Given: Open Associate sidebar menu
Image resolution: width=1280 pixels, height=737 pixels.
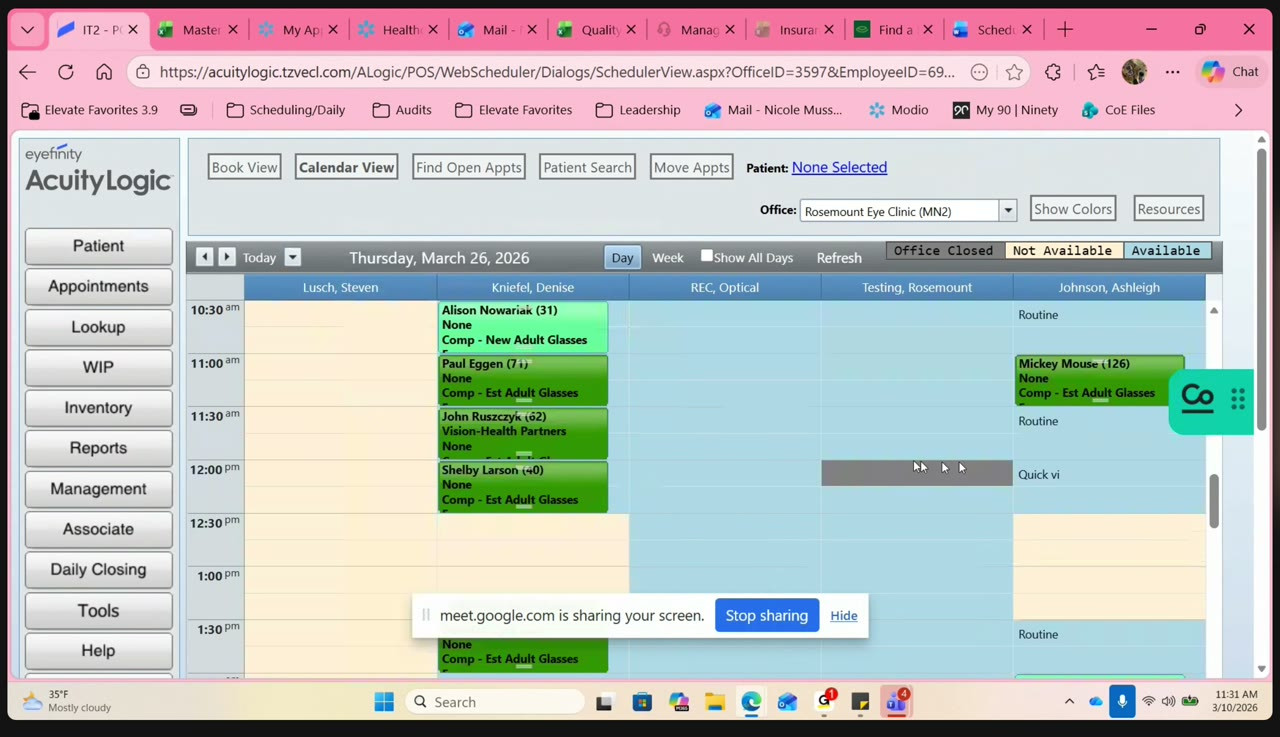Looking at the screenshot, I should [98, 529].
